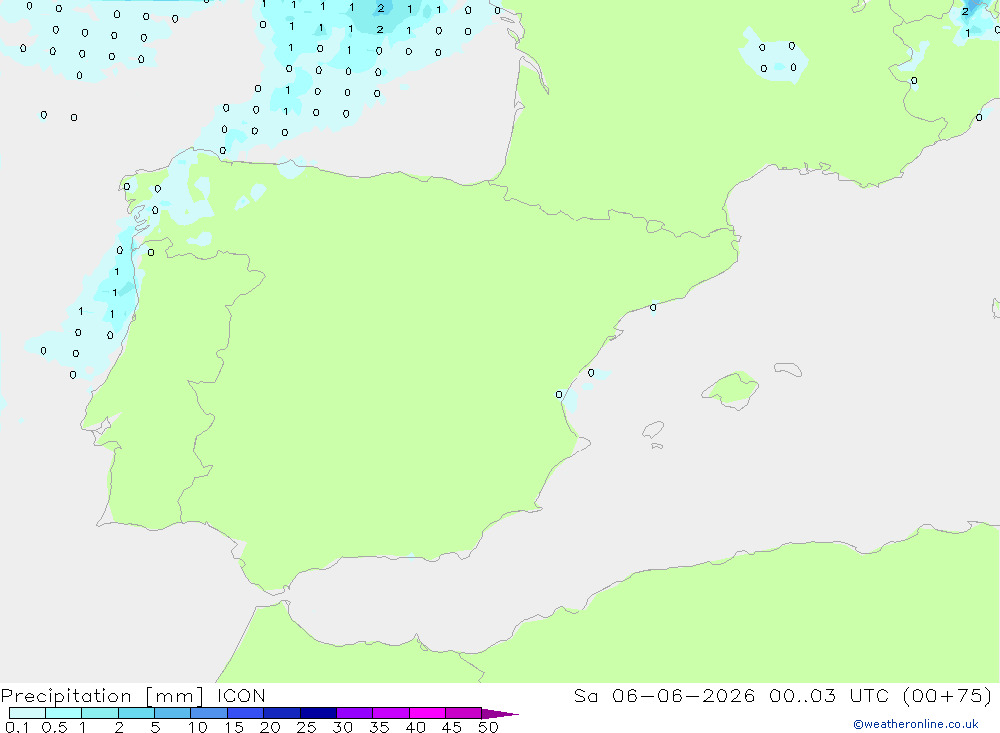1000x733 pixels.
Task: Click the Mallorca island on the map
Action: [x=730, y=389]
